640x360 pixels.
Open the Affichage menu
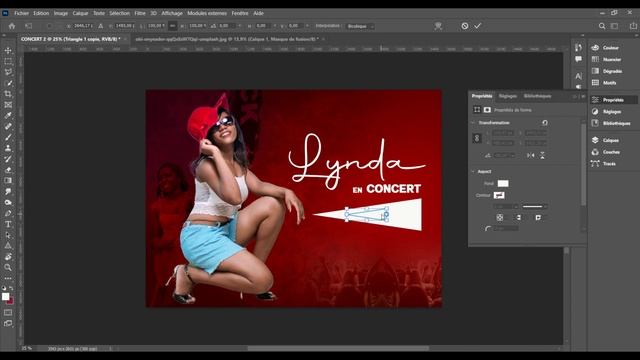pyautogui.click(x=172, y=13)
